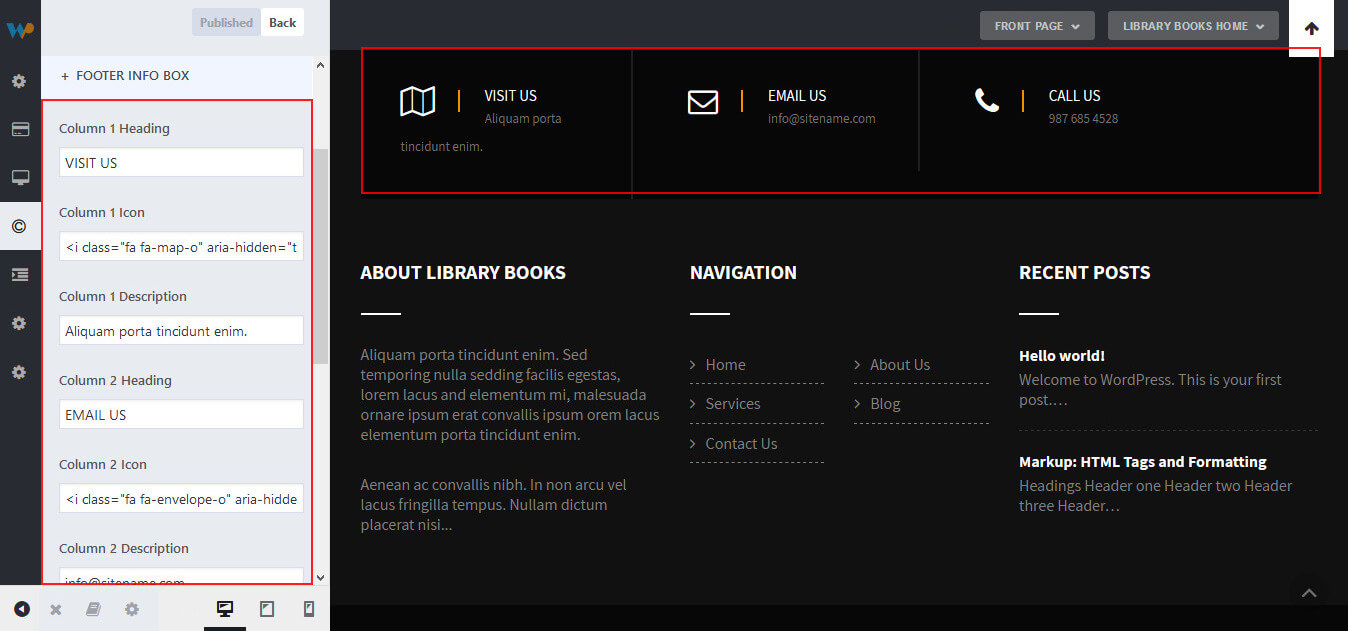Click the envelope icon beside Email Us
This screenshot has width=1348, height=631.
(x=703, y=102)
